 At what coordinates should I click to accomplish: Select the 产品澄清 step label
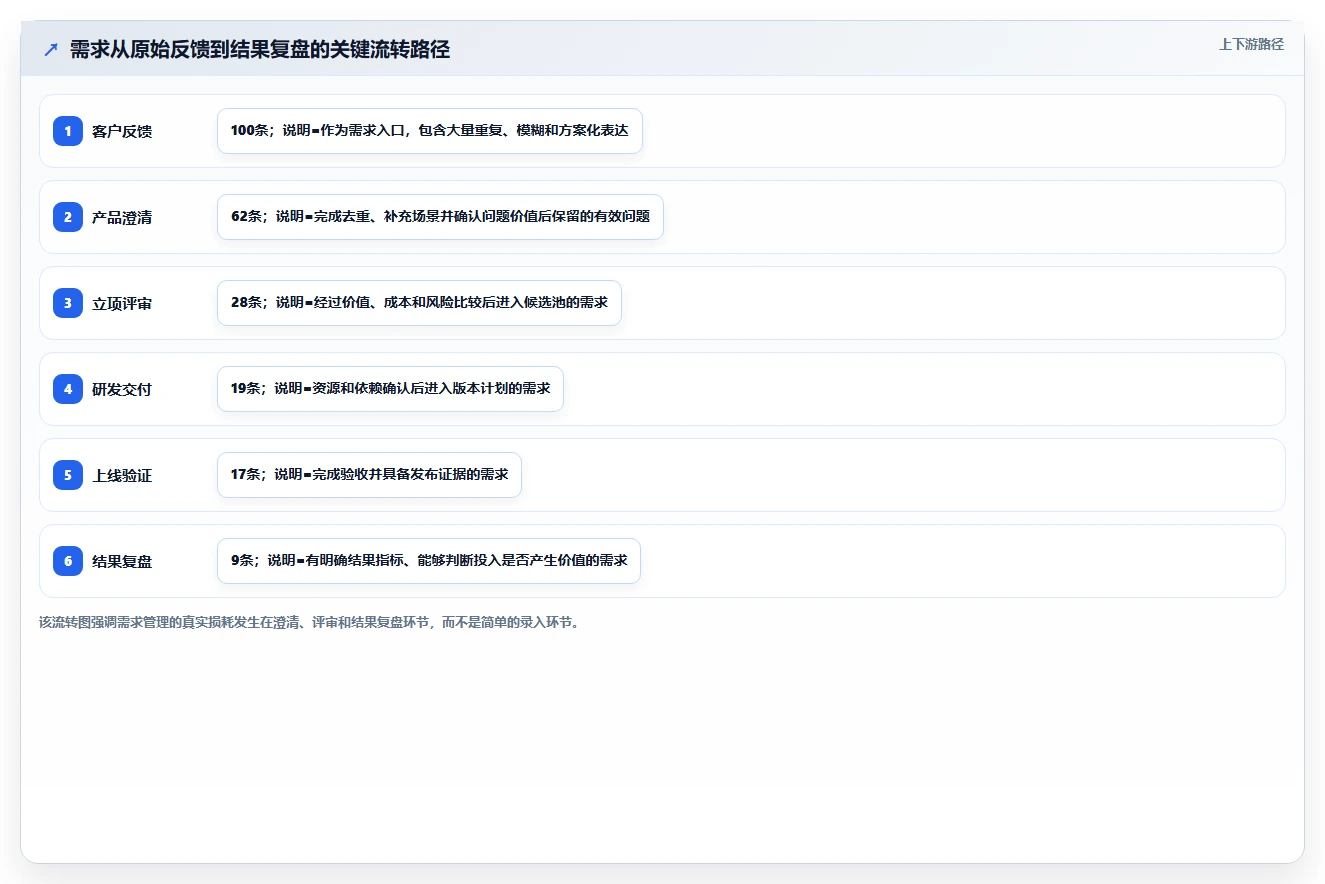click(122, 217)
